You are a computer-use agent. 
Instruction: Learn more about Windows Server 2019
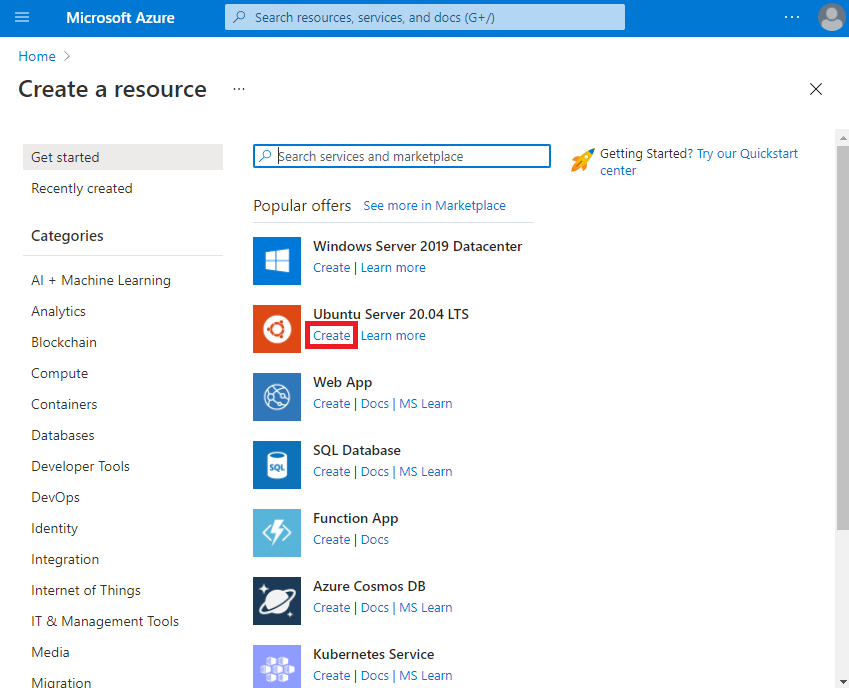(393, 267)
